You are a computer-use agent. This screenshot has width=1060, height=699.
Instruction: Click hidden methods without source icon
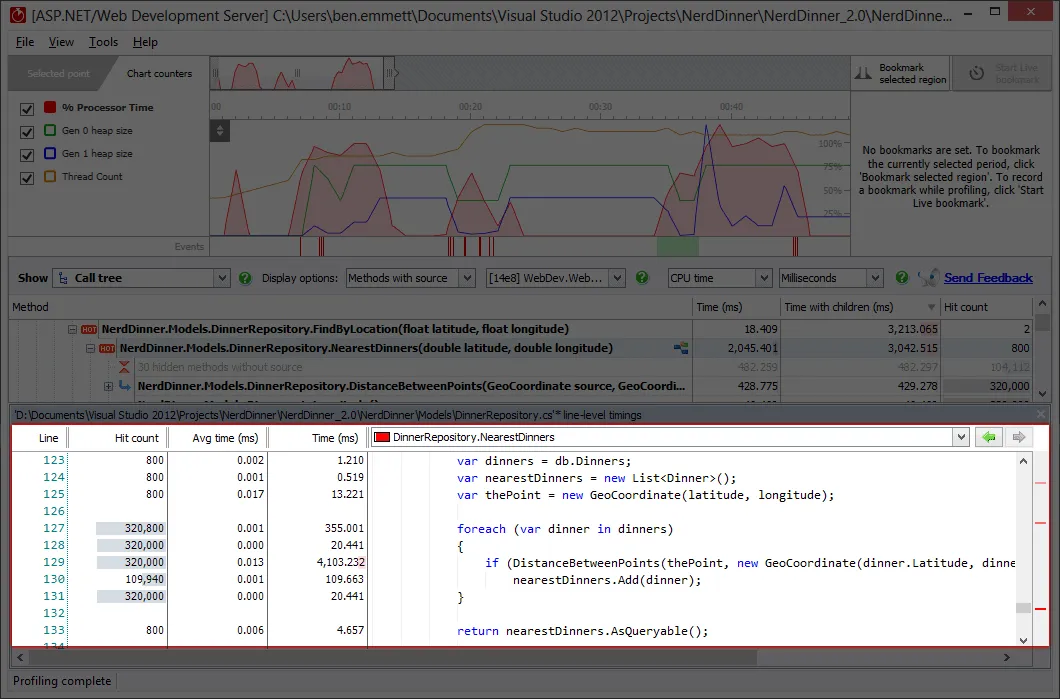pyautogui.click(x=124, y=367)
